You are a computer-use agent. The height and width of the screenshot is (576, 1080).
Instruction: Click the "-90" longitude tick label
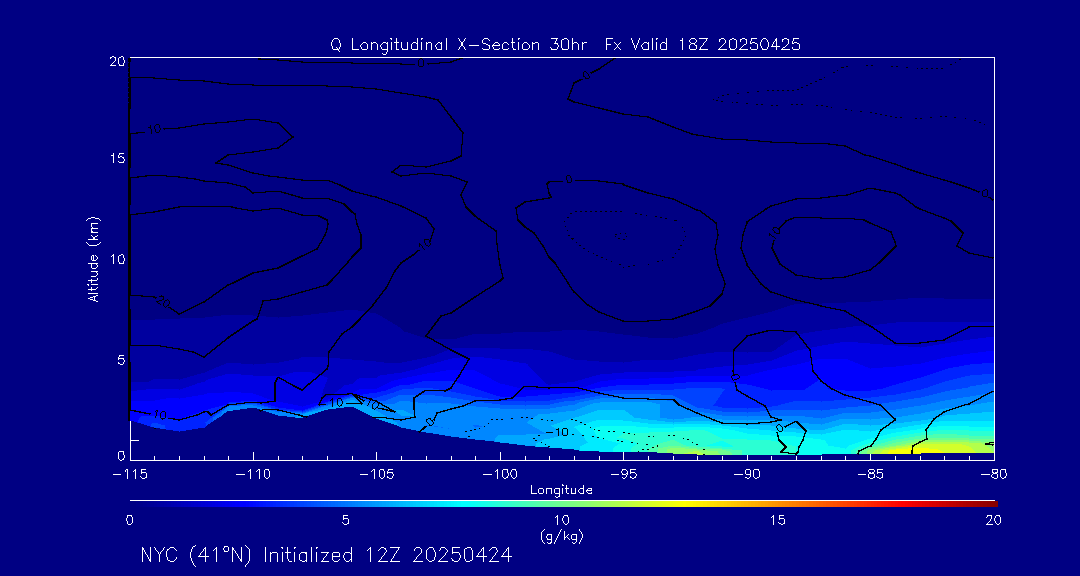[x=747, y=475]
